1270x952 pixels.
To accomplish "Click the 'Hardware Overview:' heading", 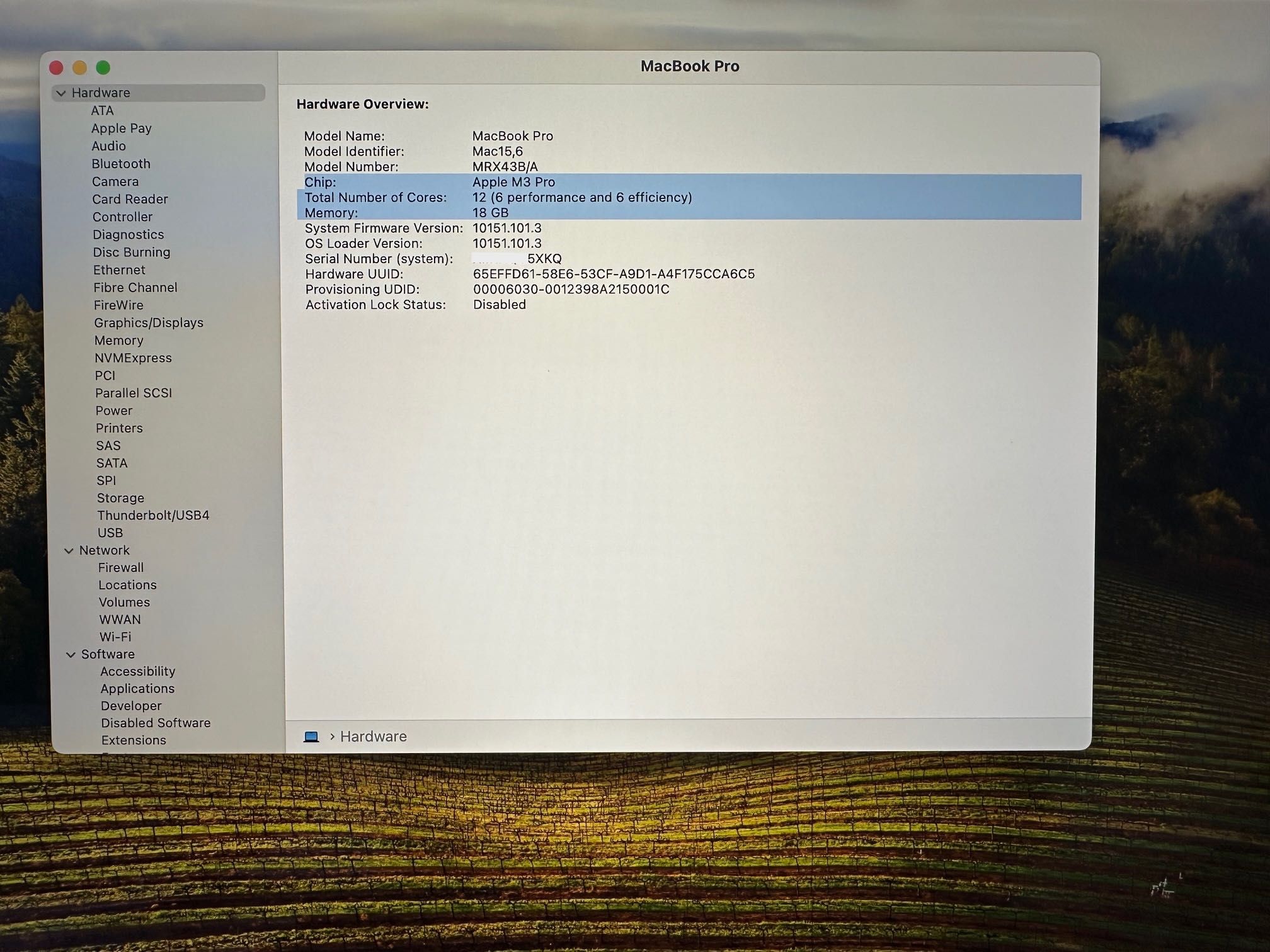I will (363, 105).
